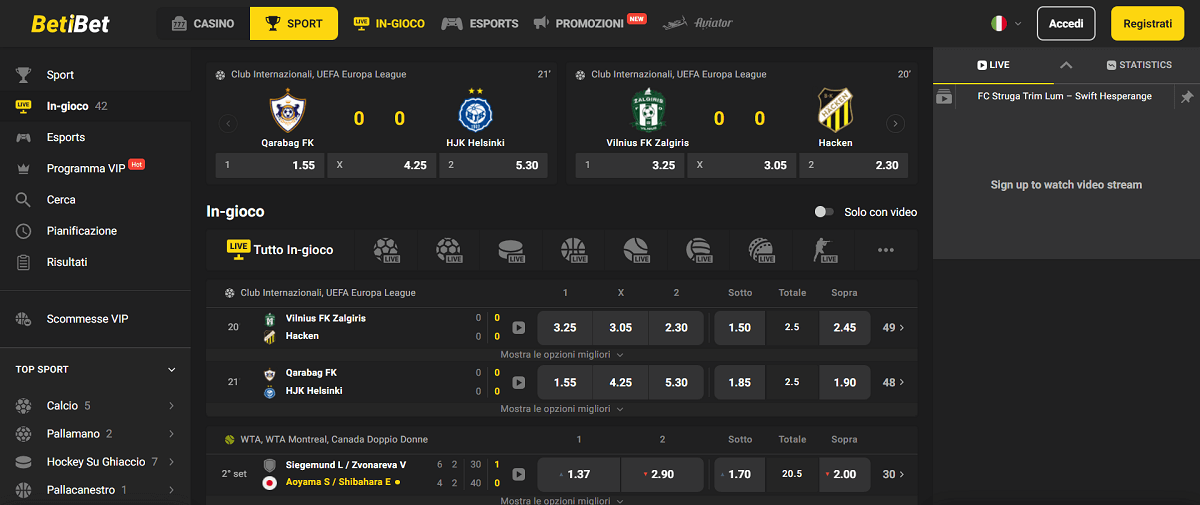Image resolution: width=1200 pixels, height=505 pixels.
Task: Open In-gioco 42 in the sidebar
Action: click(x=95, y=106)
